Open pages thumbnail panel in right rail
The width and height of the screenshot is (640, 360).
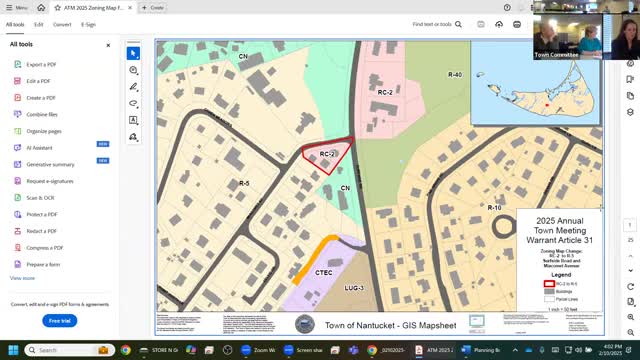pos(630,96)
